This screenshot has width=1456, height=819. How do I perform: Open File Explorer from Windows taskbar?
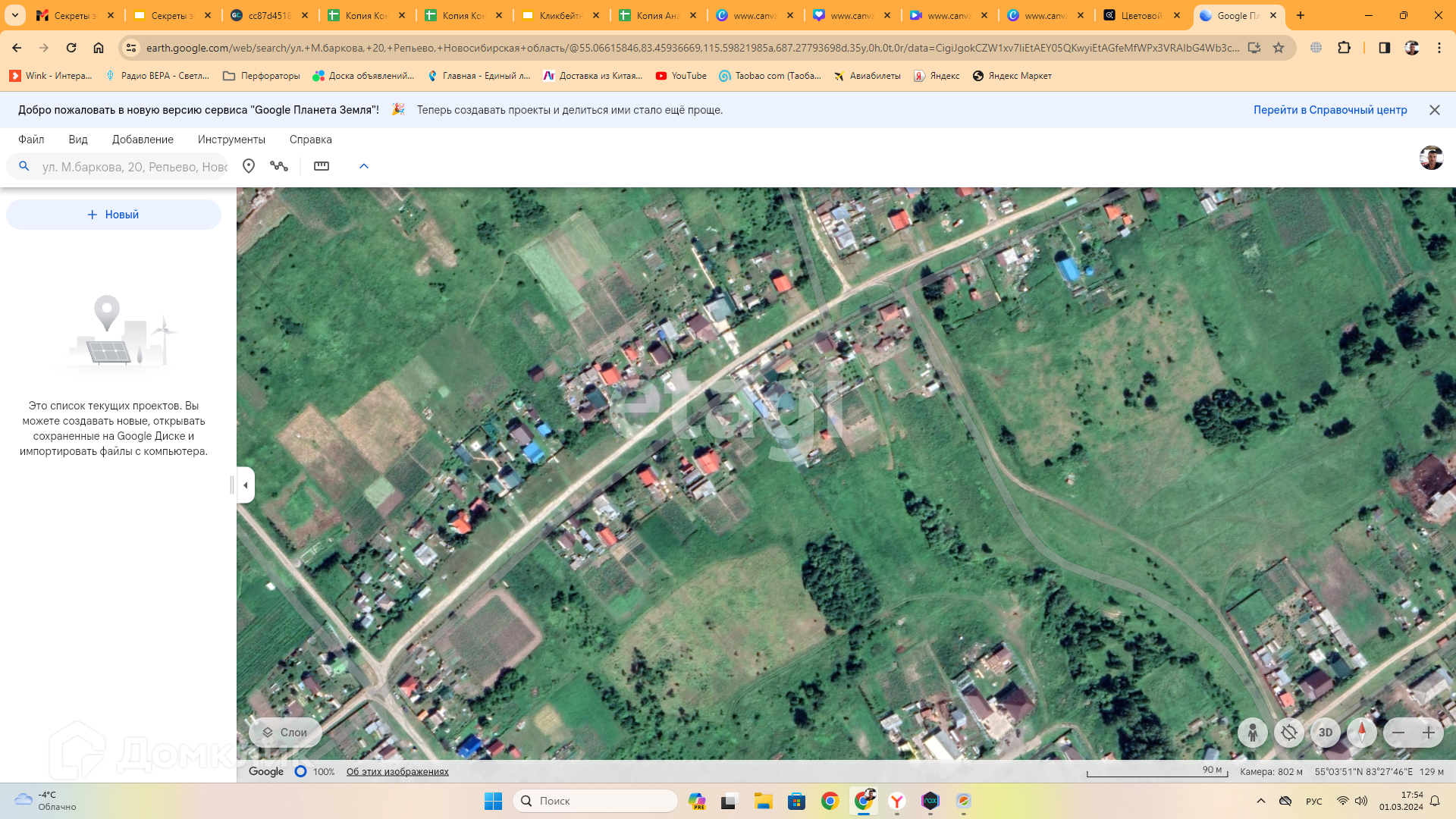click(x=763, y=801)
